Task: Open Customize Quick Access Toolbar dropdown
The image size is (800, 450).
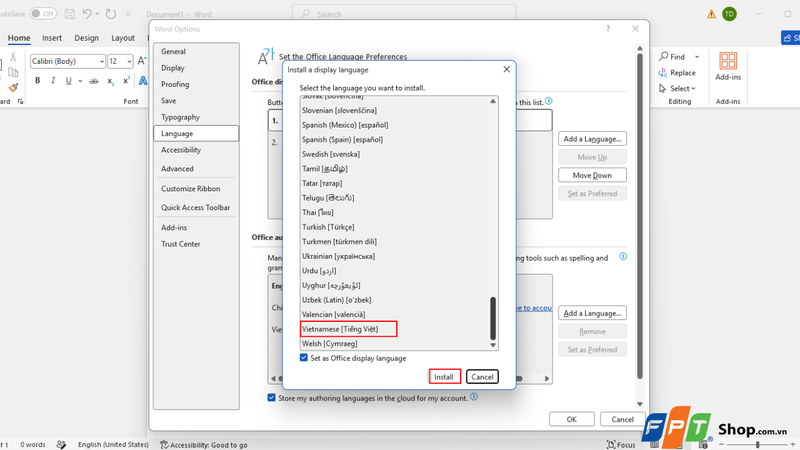Action: point(128,14)
